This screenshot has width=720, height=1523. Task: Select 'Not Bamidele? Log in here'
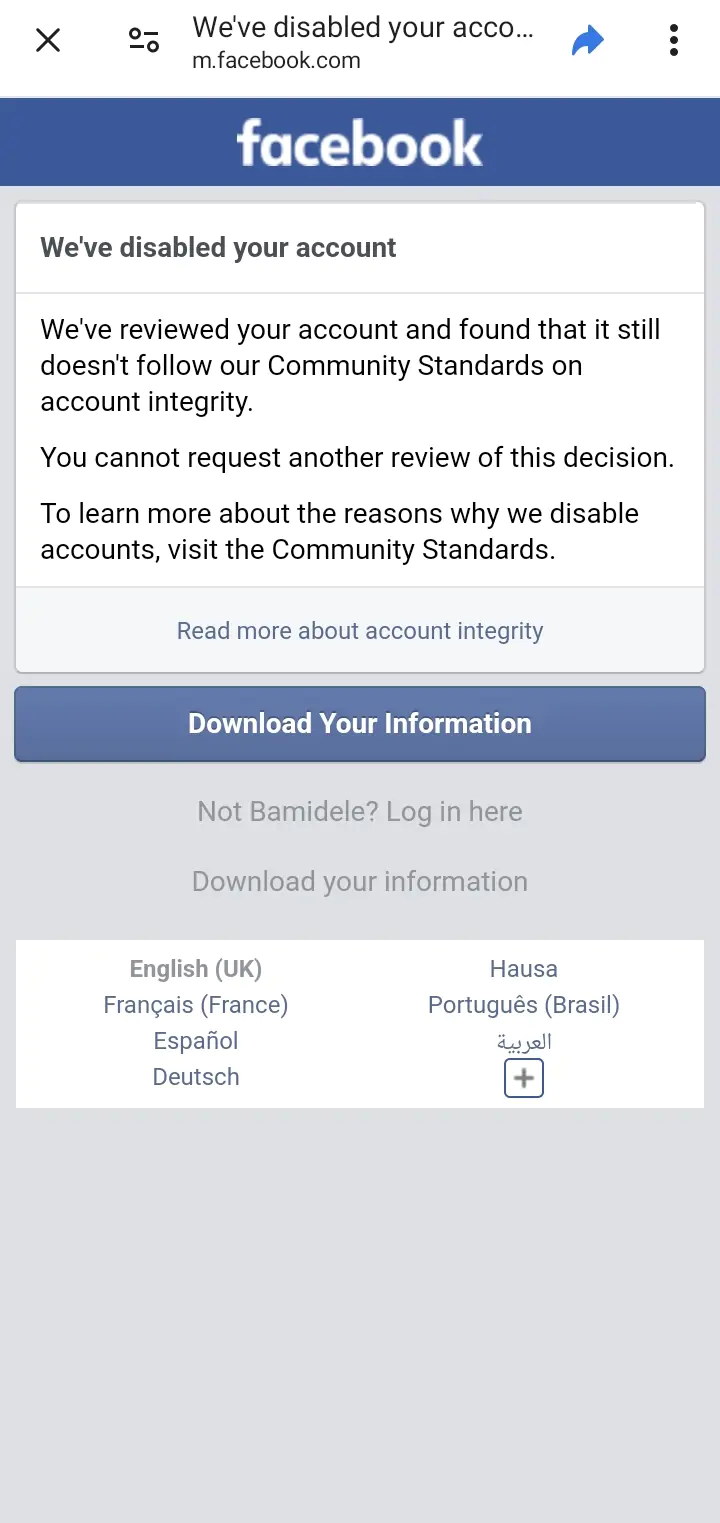click(x=360, y=811)
